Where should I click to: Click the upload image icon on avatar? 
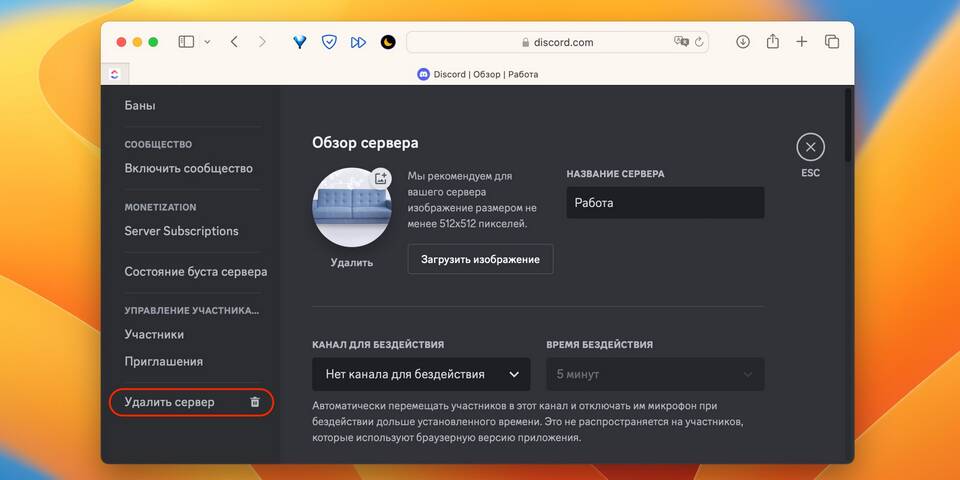tap(381, 178)
